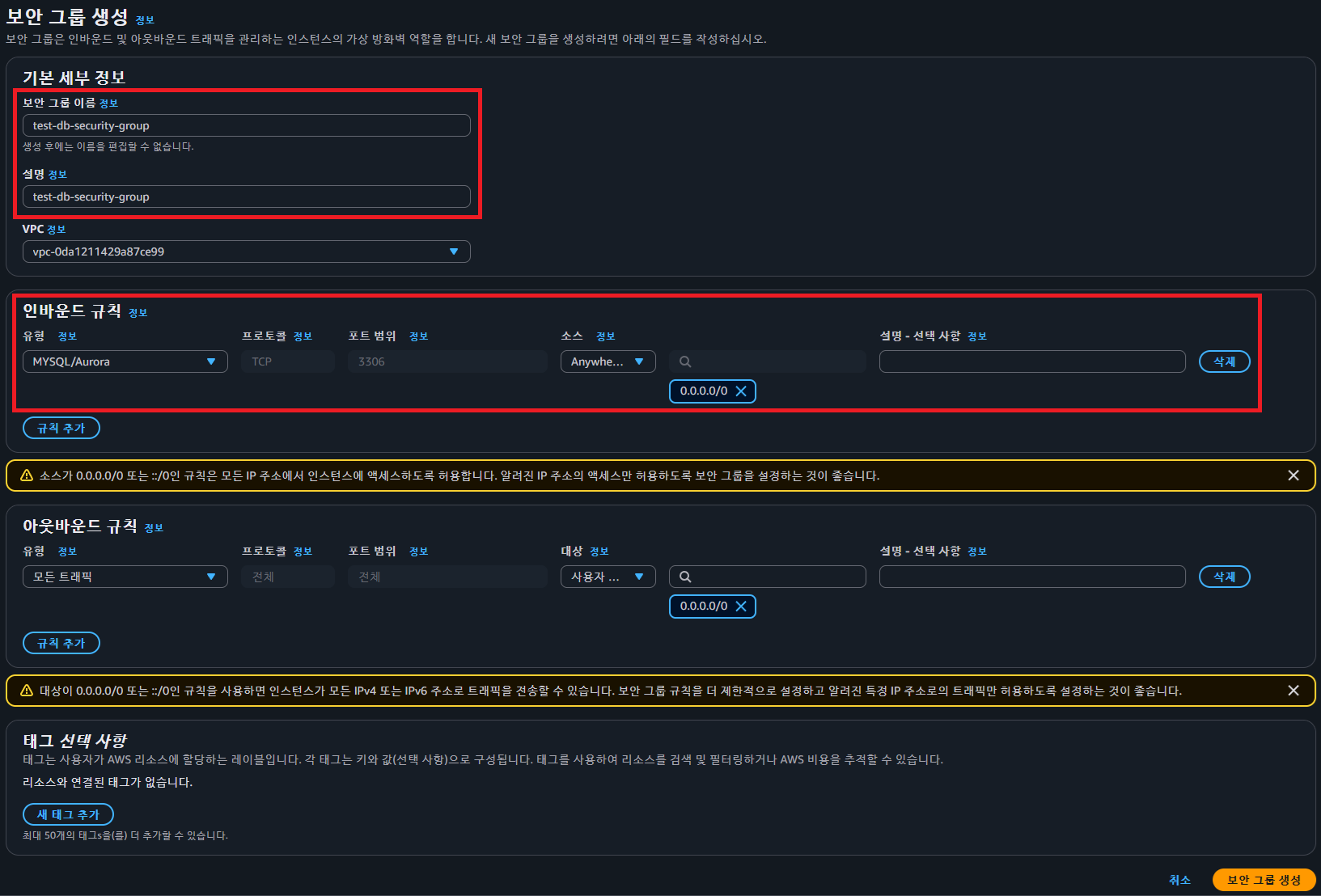Remove the outbound 0.0.0.0/0 destination chip
The height and width of the screenshot is (896, 1321).
point(741,606)
